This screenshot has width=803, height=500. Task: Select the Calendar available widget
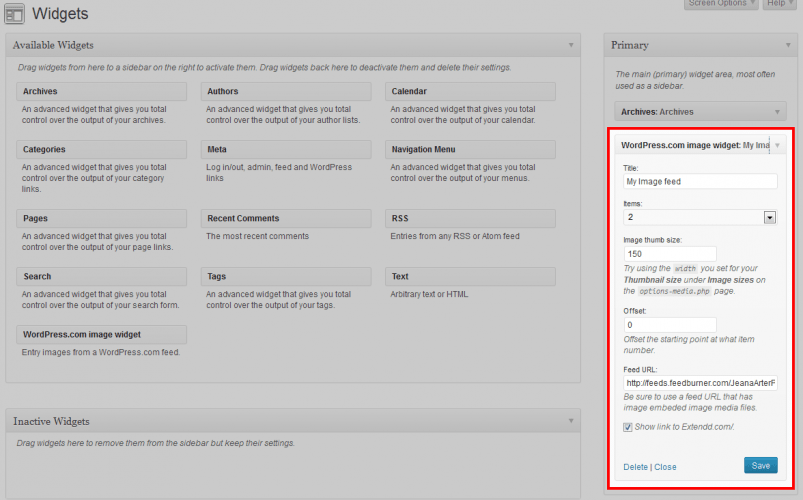tap(470, 92)
